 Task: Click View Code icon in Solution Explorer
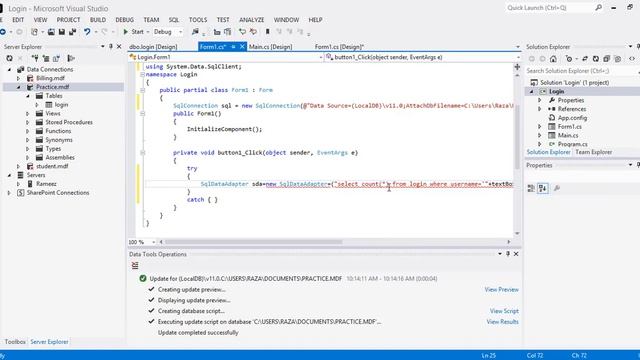[x=632, y=59]
